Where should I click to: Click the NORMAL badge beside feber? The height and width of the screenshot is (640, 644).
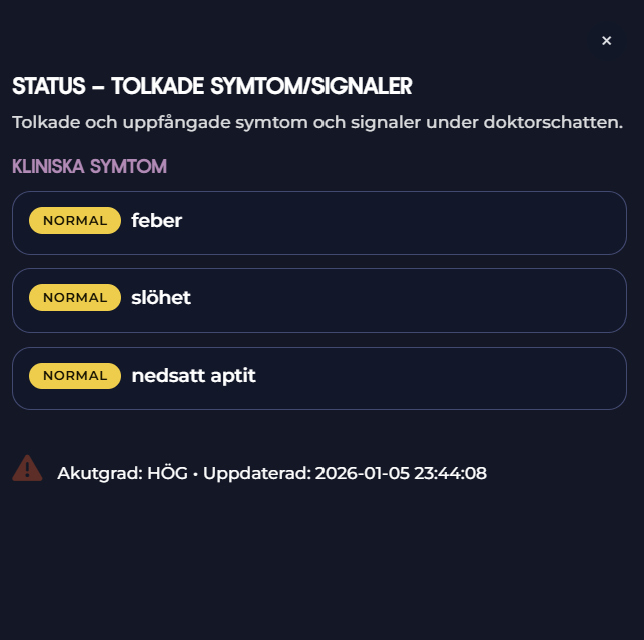pos(75,221)
